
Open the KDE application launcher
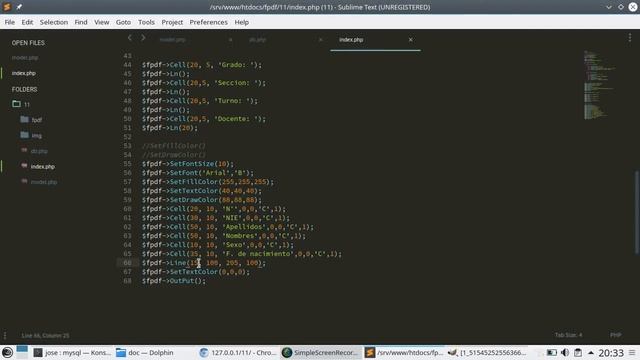click(7, 352)
